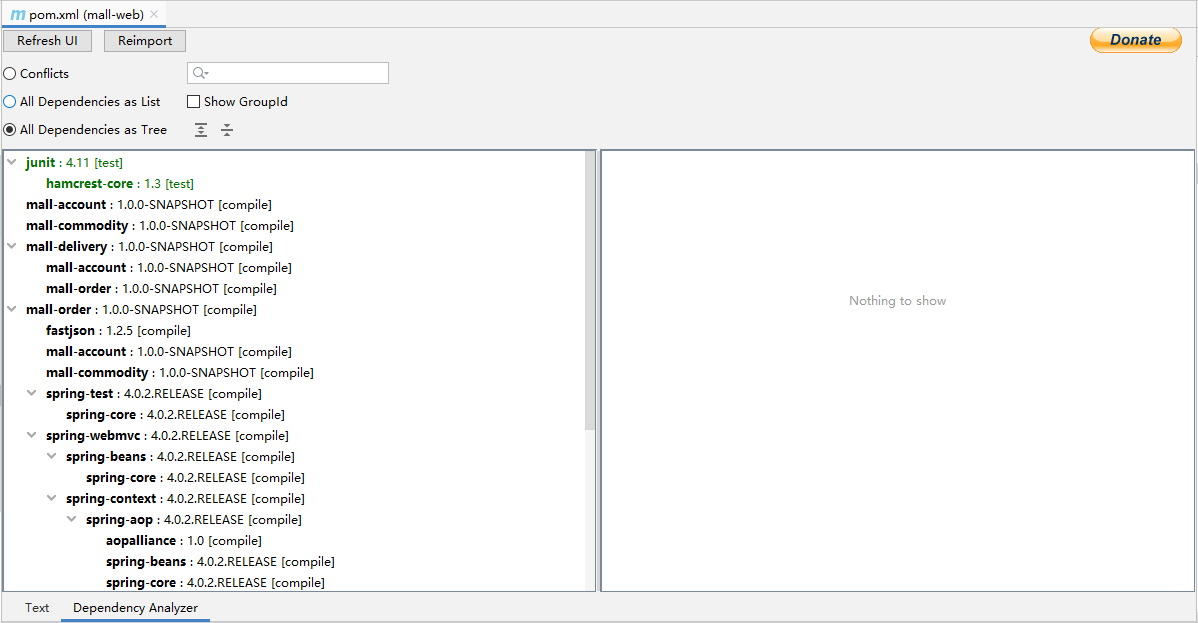Click the Reimport button

(145, 41)
